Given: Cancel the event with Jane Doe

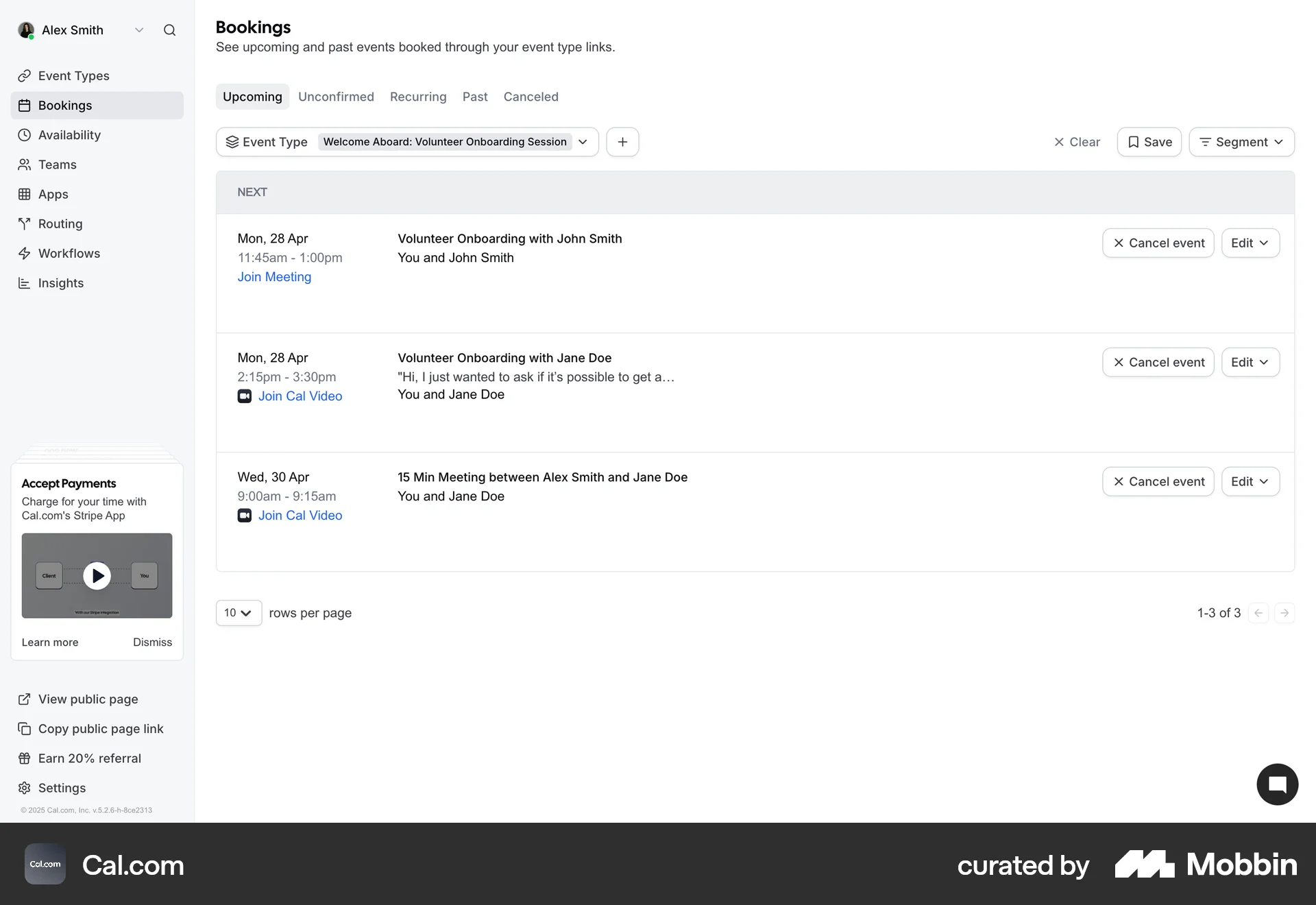Looking at the screenshot, I should [1158, 362].
